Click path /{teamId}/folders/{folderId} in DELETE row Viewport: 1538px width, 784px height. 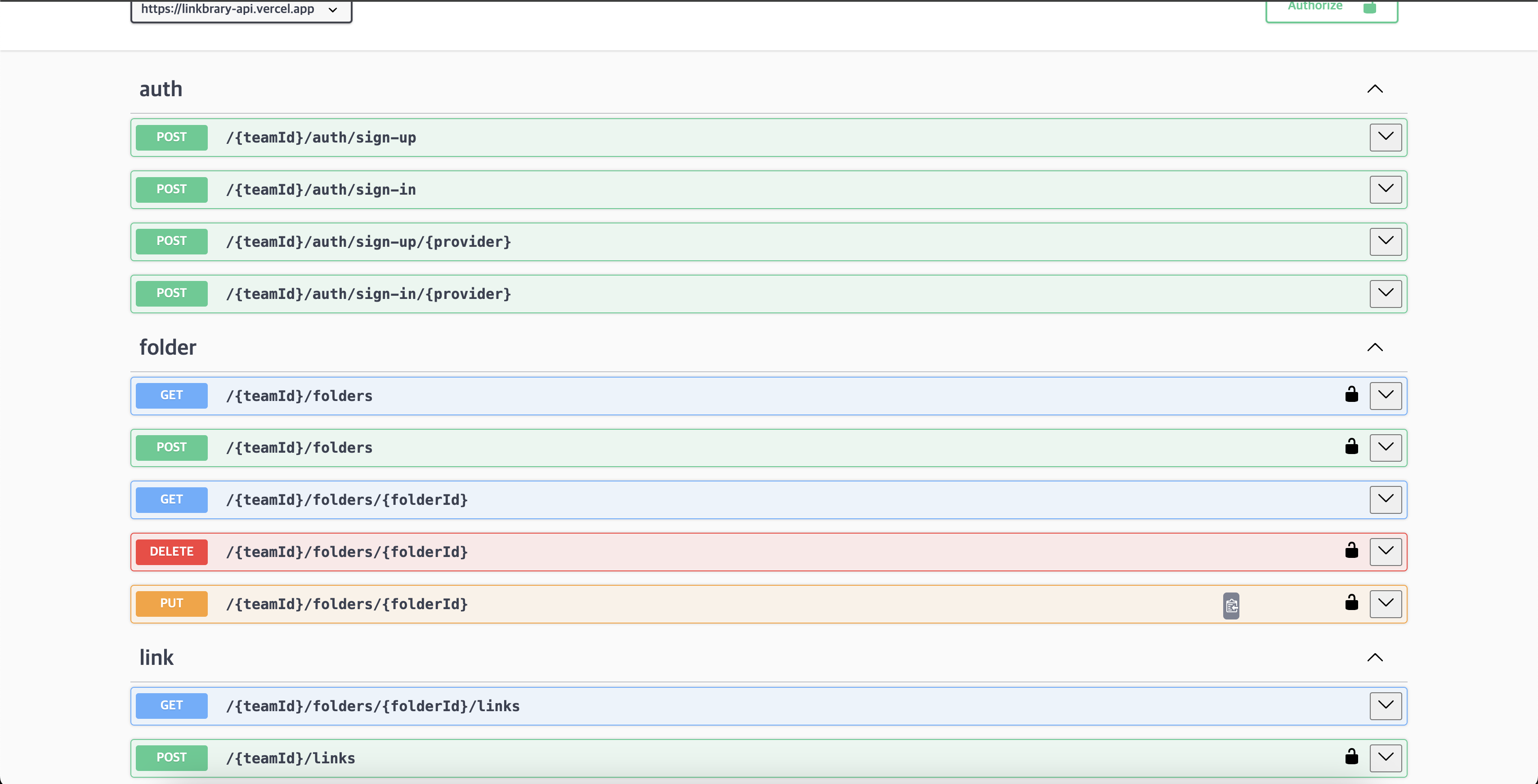tap(347, 552)
